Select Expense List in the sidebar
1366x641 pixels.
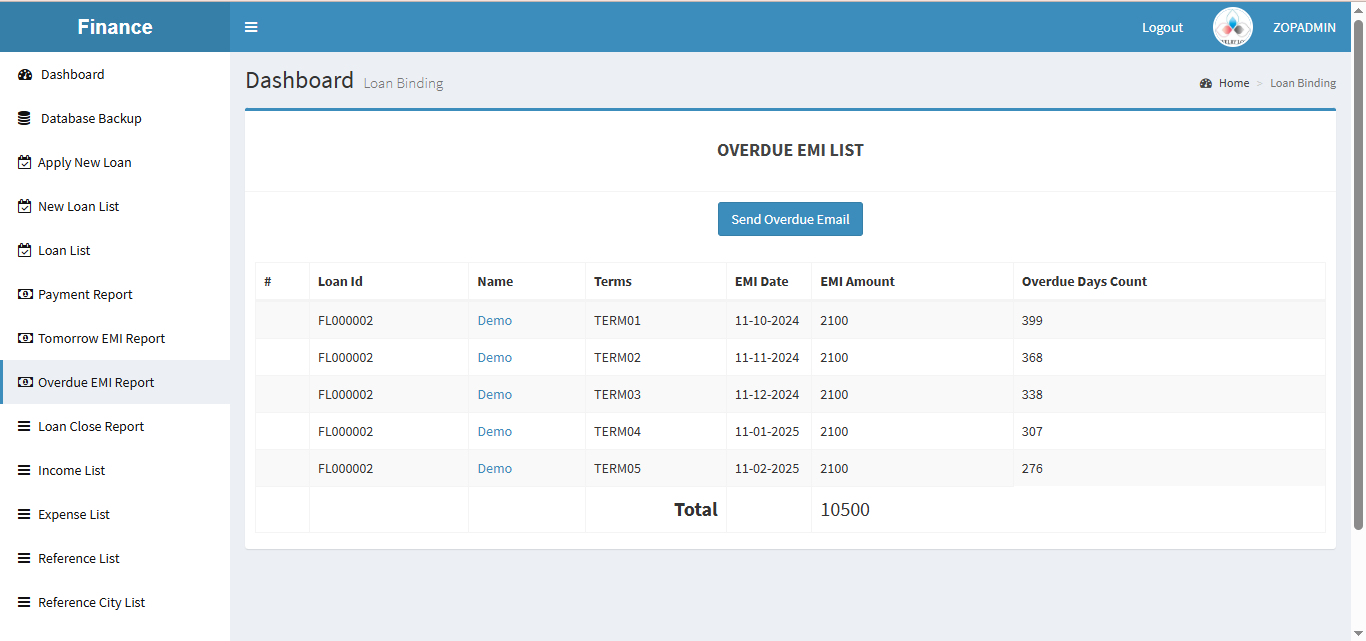tap(74, 515)
